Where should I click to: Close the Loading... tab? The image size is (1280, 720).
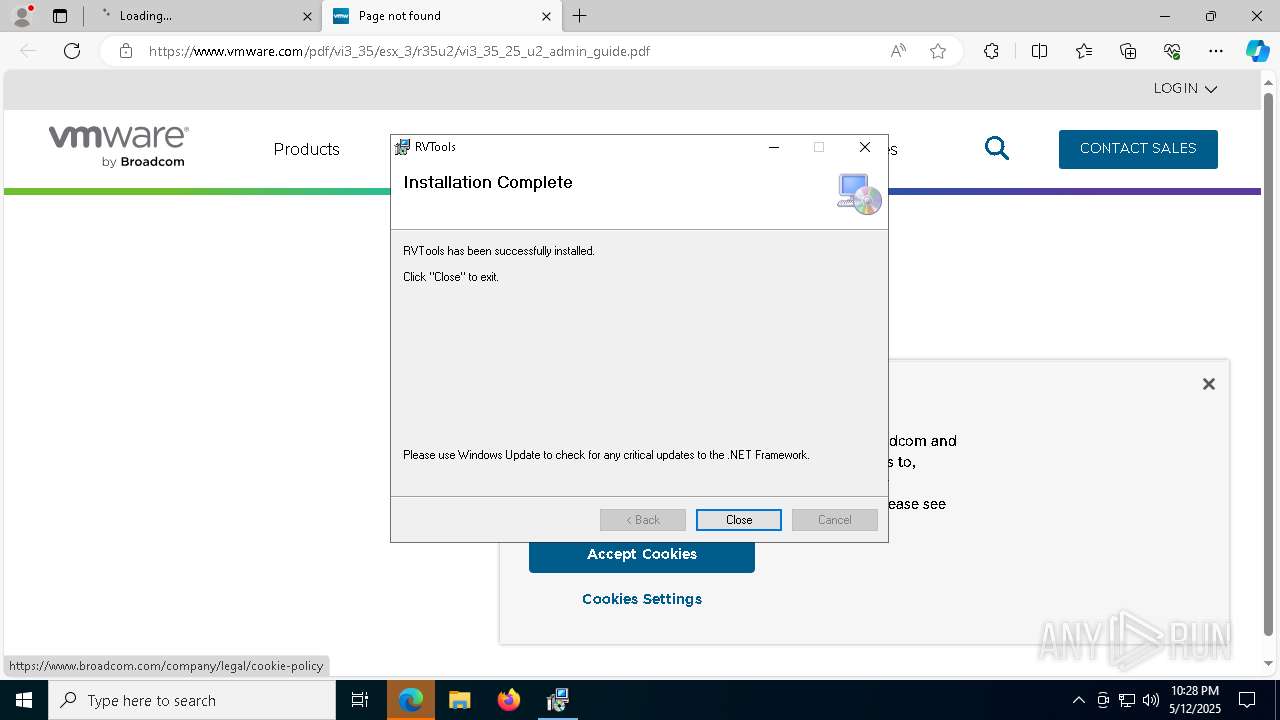(307, 16)
